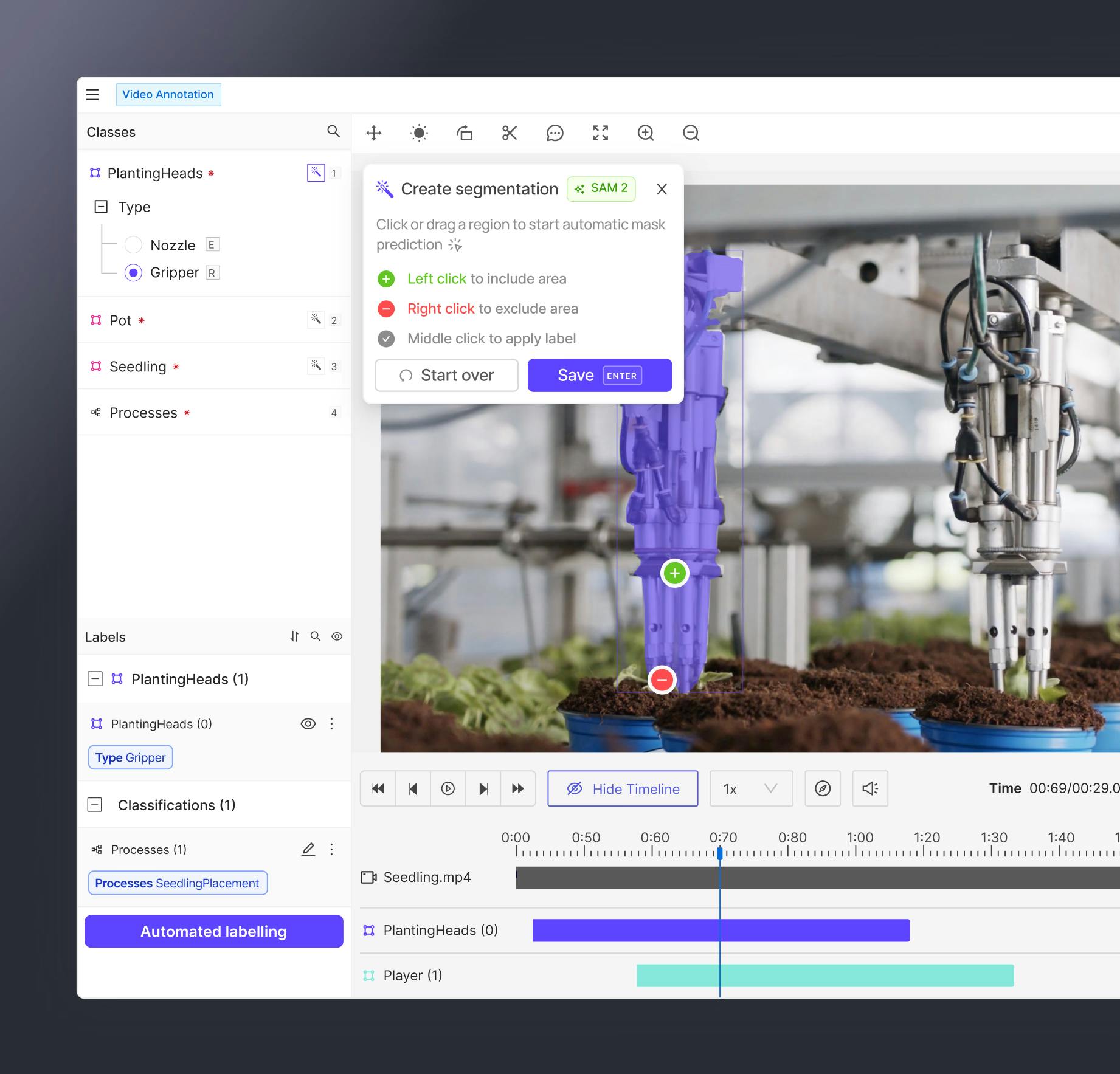Image resolution: width=1120 pixels, height=1074 pixels.
Task: Click the Type Gripper tag
Action: pos(131,757)
